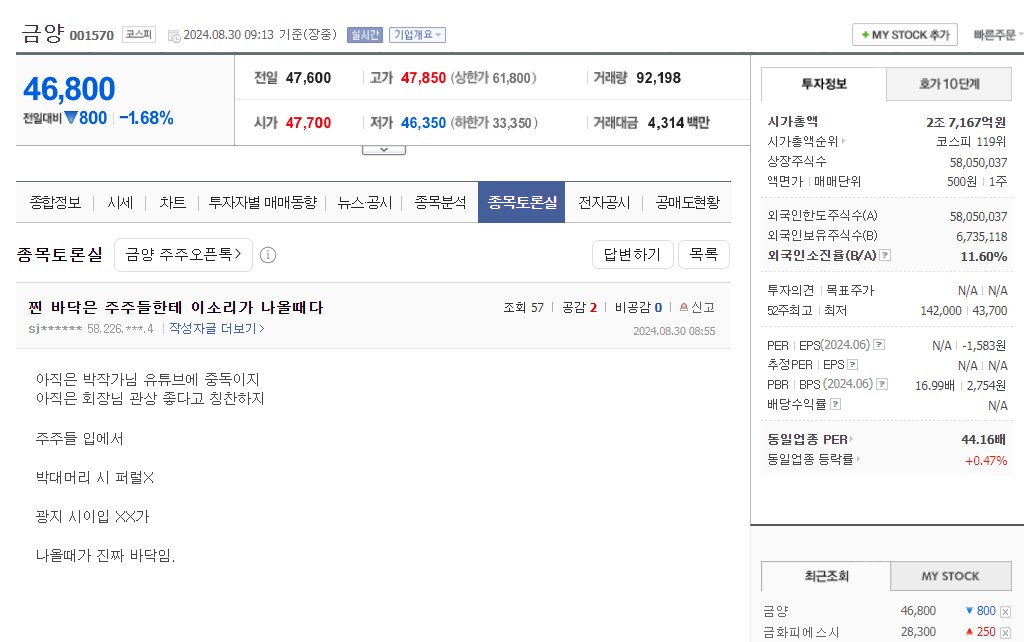This screenshot has width=1024, height=642.
Task: Click the help icon next to 추정PER EPS
Action: pyautogui.click(x=852, y=365)
